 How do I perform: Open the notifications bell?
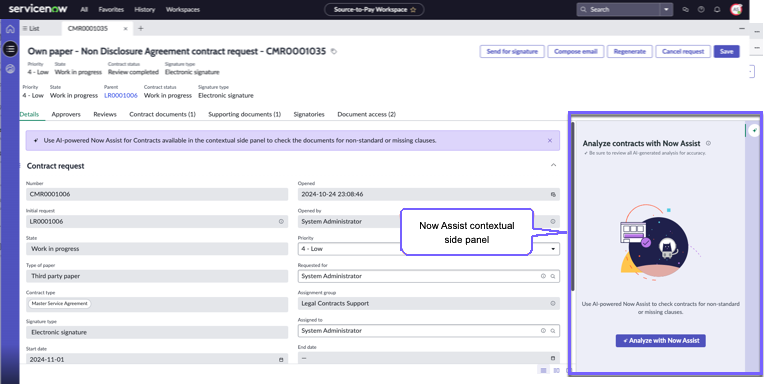tap(717, 9)
